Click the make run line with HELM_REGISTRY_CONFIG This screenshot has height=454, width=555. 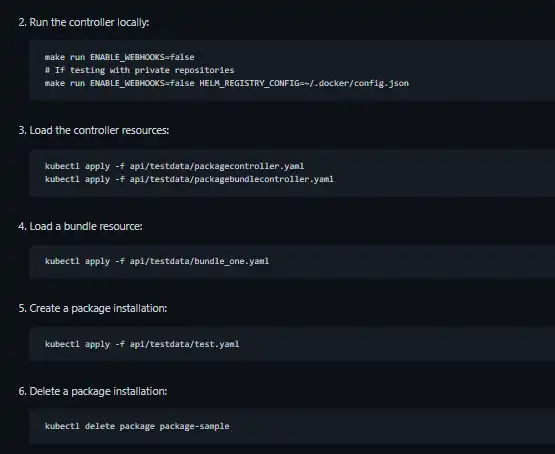click(227, 83)
